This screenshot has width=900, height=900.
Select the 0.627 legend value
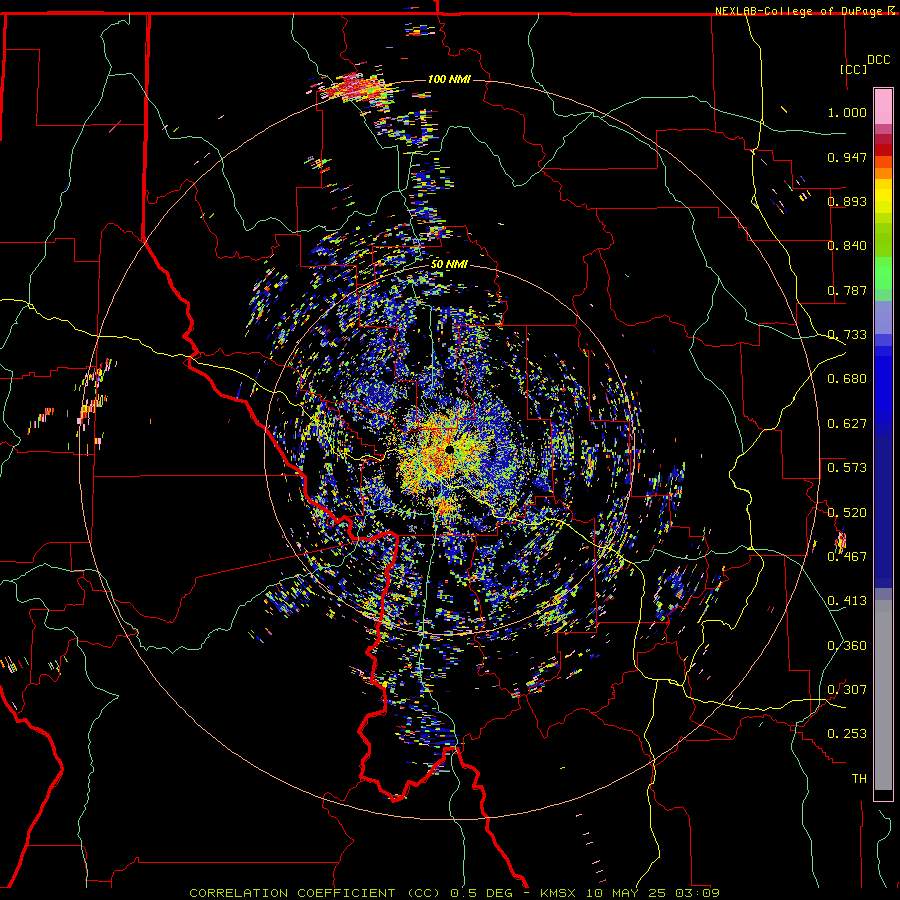click(847, 424)
